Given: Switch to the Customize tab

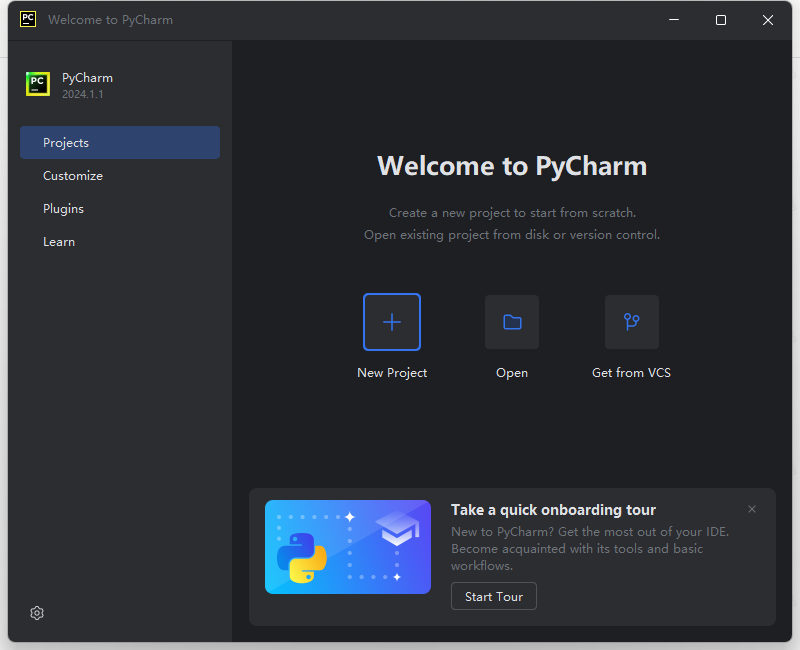Looking at the screenshot, I should coord(120,176).
